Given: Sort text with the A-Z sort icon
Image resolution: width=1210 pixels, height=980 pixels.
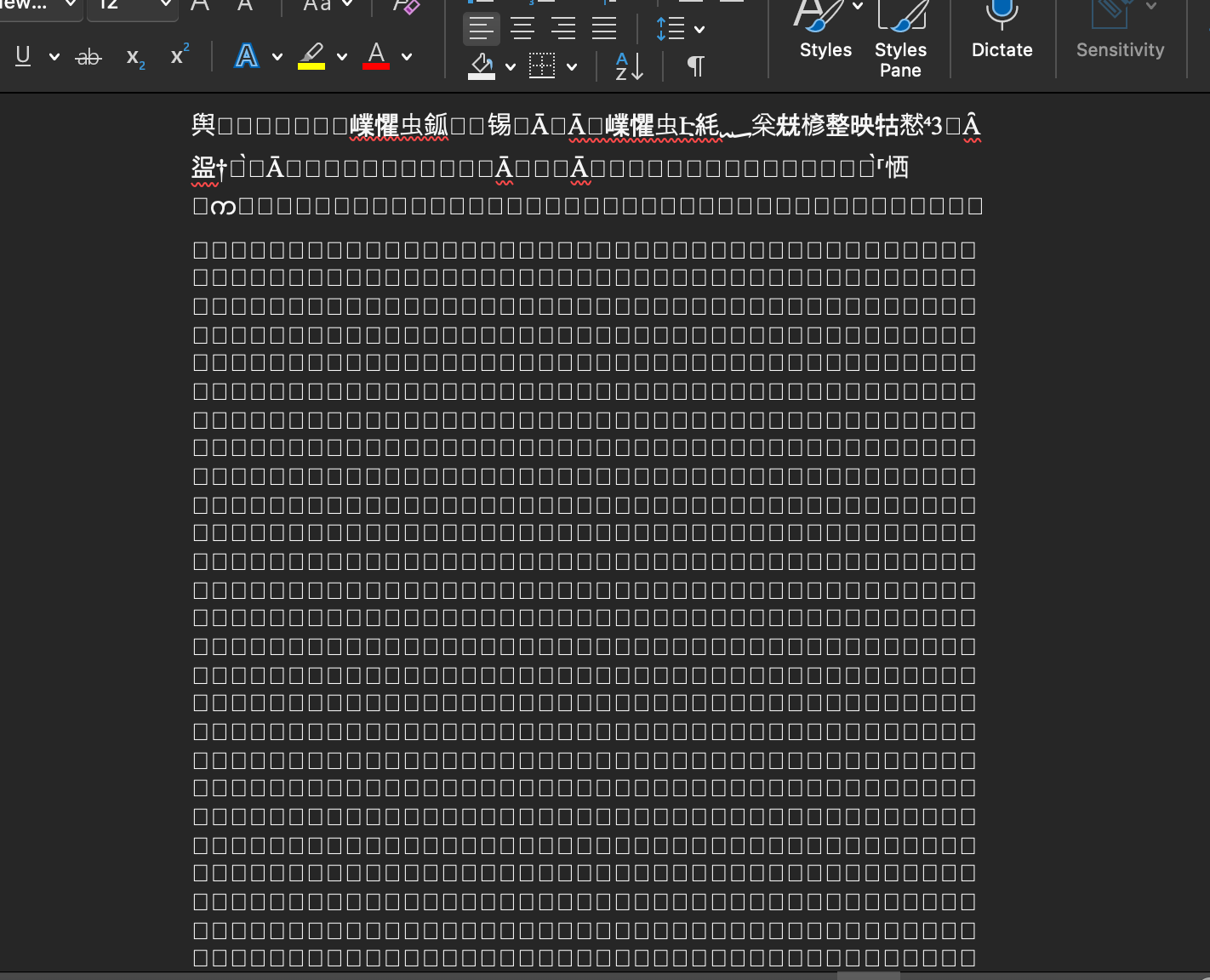Looking at the screenshot, I should coord(629,66).
